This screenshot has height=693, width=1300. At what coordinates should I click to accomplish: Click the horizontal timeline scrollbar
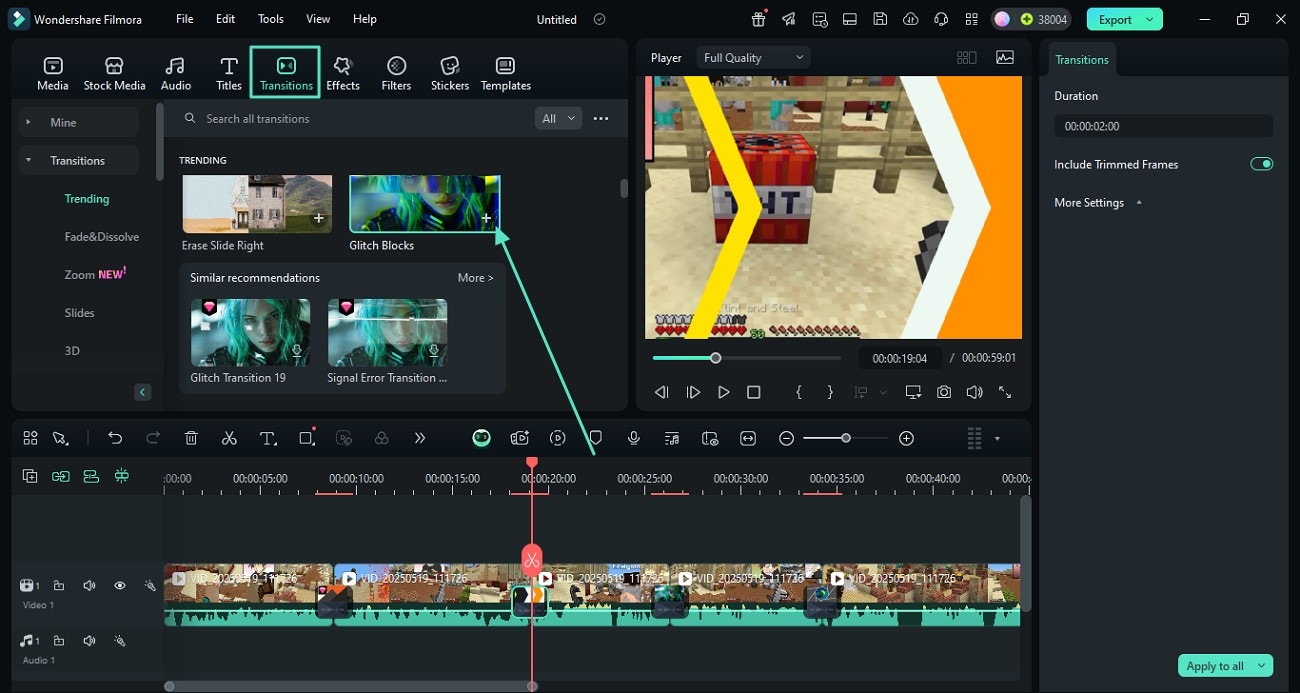[350, 686]
